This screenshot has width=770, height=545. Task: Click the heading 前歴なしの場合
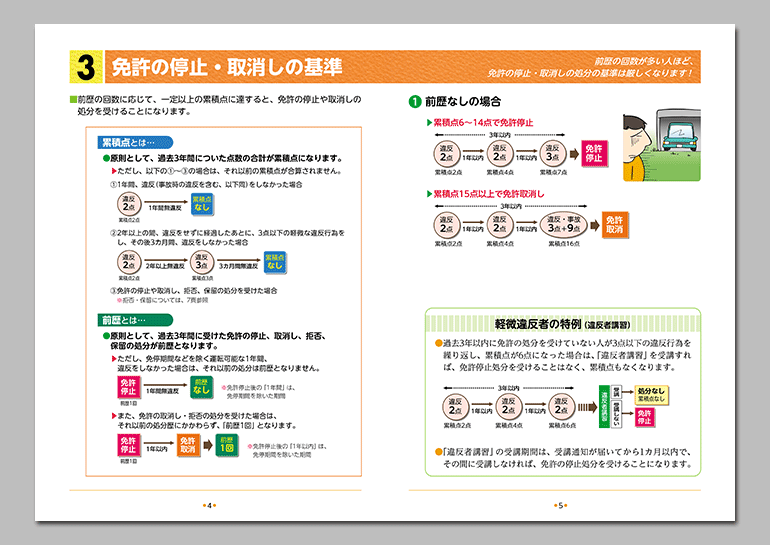coord(463,102)
